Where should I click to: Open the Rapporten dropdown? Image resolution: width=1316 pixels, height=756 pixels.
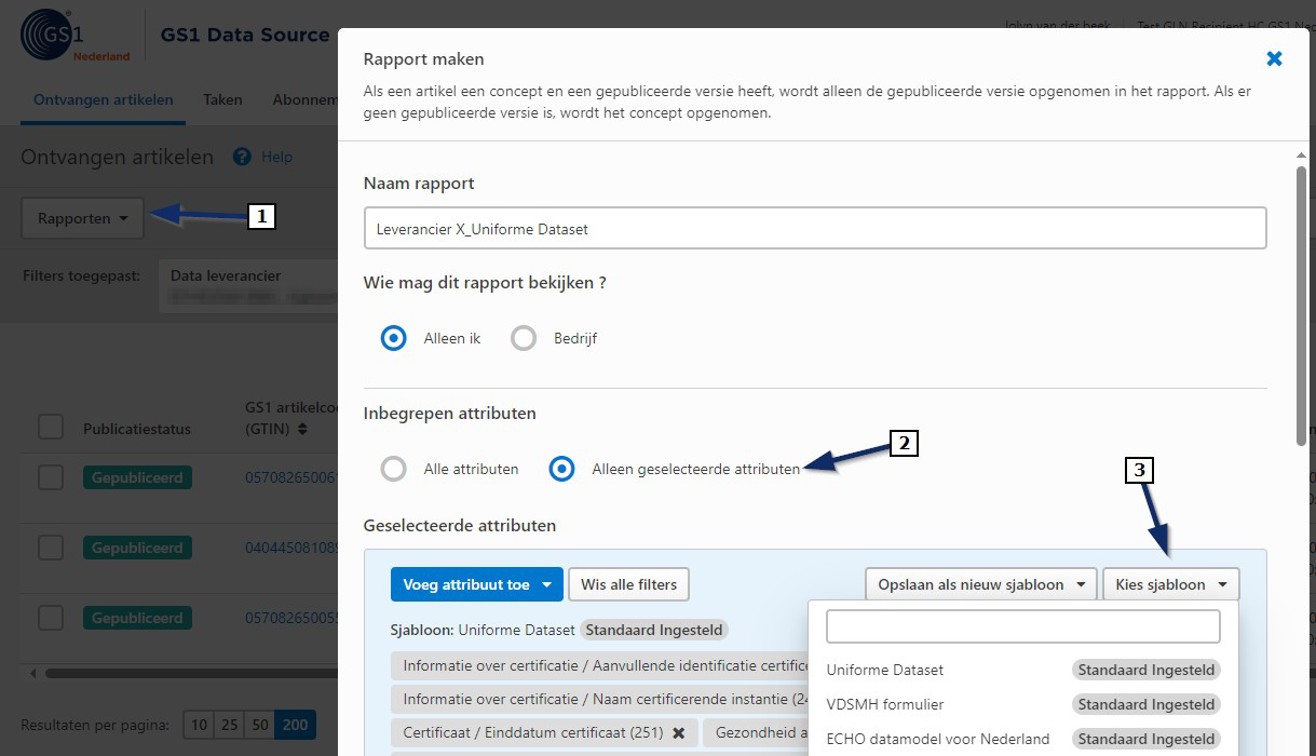[x=83, y=218]
